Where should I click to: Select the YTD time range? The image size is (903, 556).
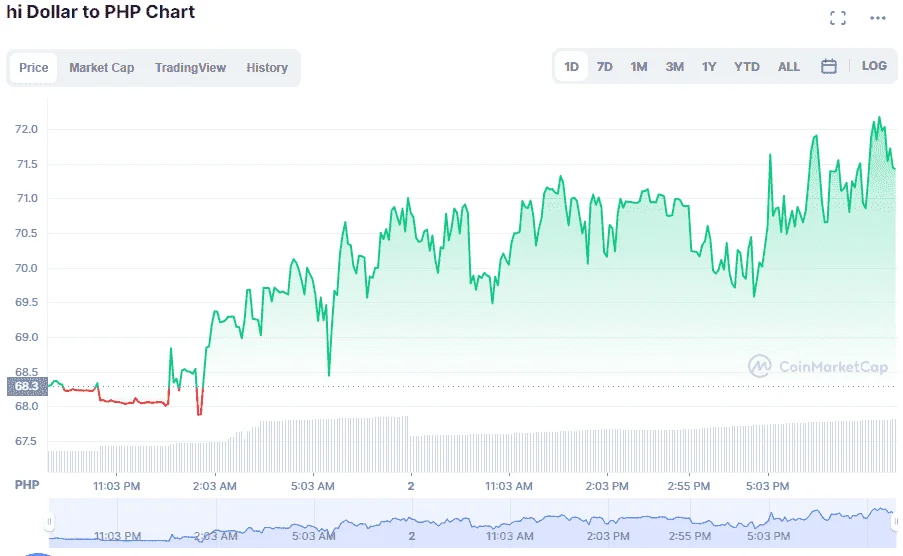coord(746,67)
